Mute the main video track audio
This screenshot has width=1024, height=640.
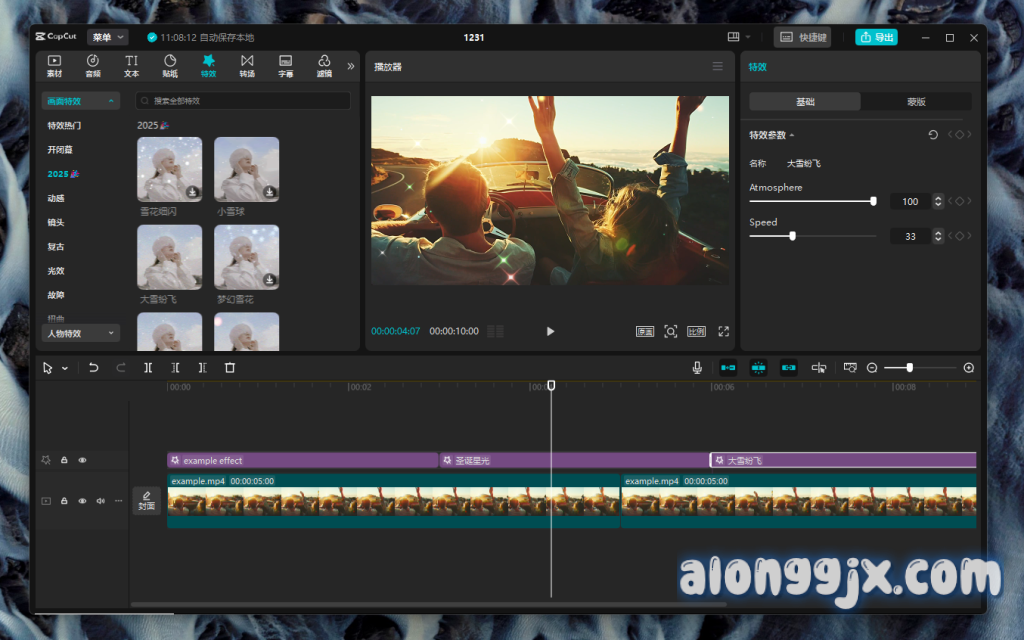click(x=100, y=501)
